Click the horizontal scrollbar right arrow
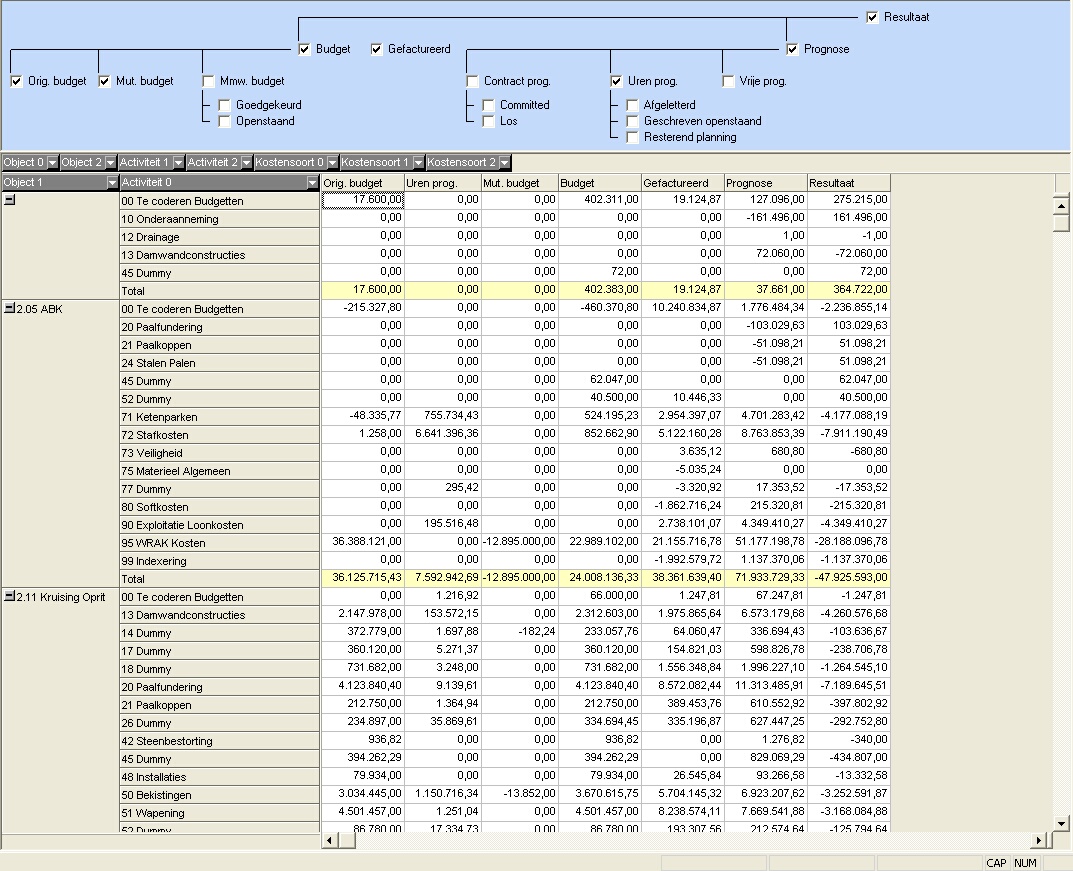1073x871 pixels. 1039,840
